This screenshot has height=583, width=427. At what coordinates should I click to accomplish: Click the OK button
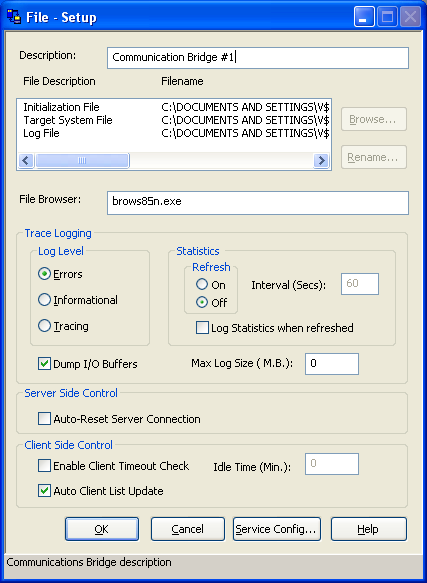(x=102, y=529)
